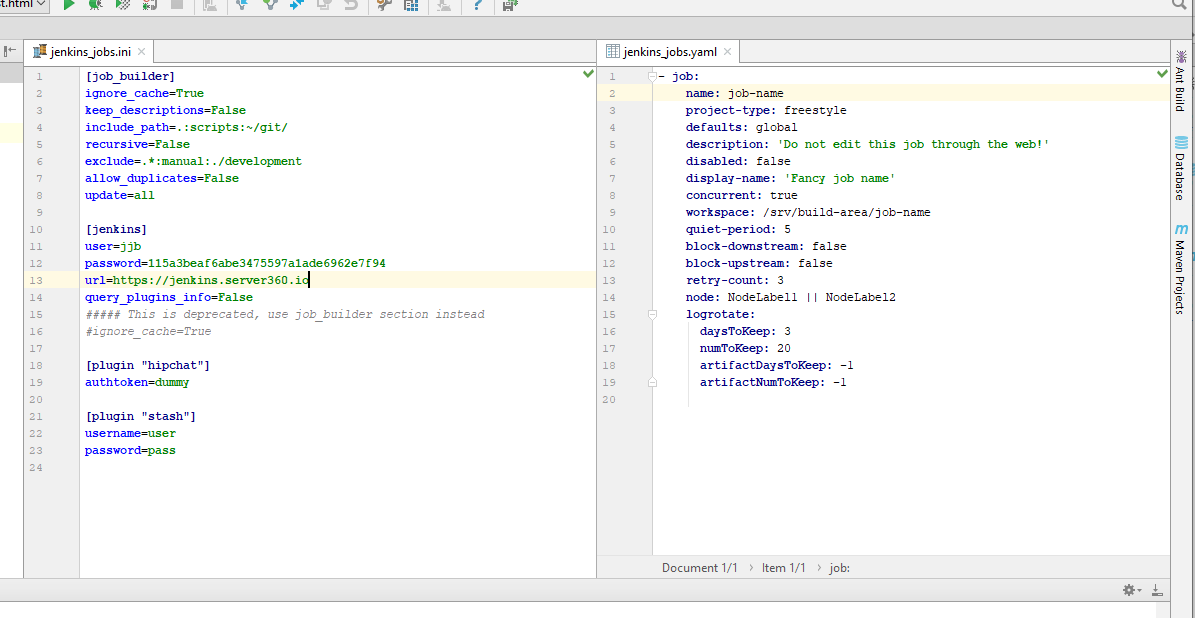The image size is (1195, 618).
Task: Collapse the logrotate: block fold marker
Action: pyautogui.click(x=651, y=314)
